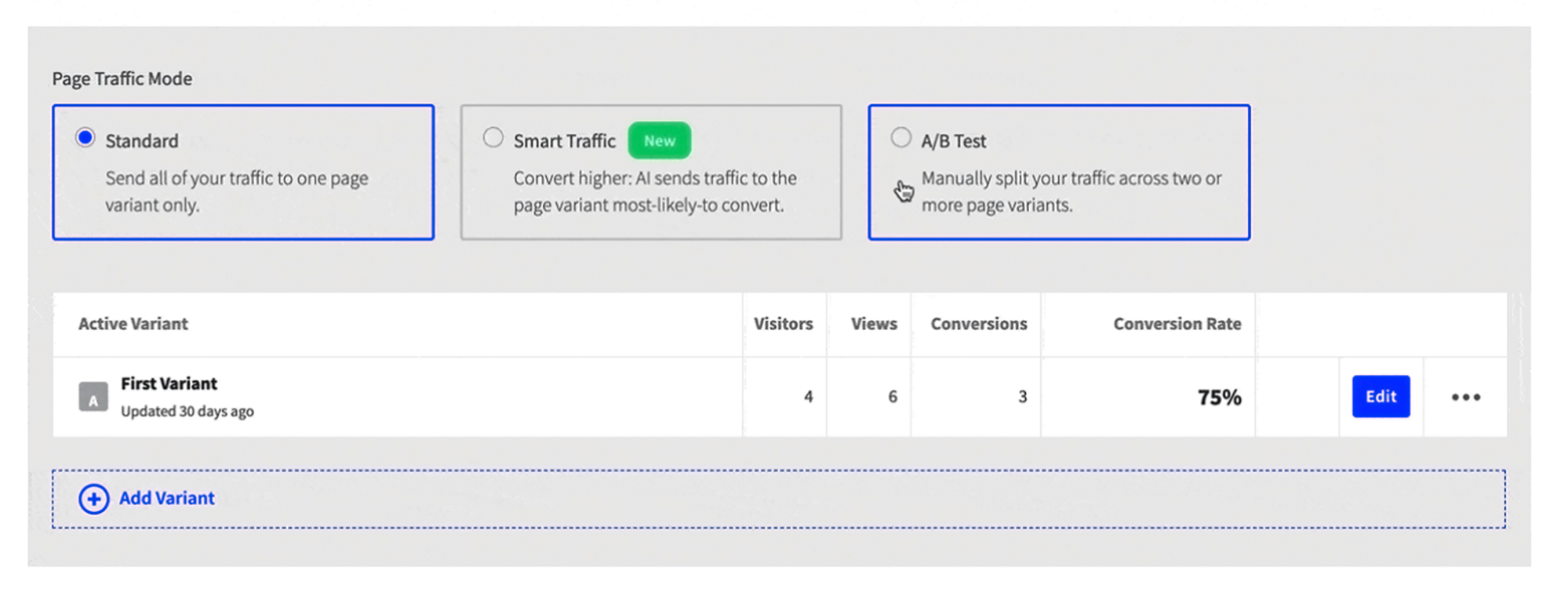Click the 'Updated 30 days ago' text

[187, 411]
